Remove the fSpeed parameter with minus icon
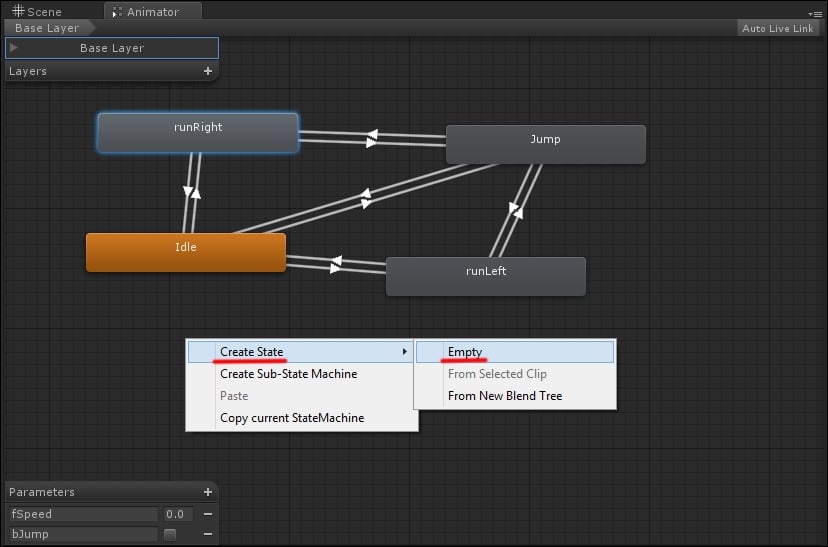This screenshot has width=828, height=547. [x=208, y=514]
